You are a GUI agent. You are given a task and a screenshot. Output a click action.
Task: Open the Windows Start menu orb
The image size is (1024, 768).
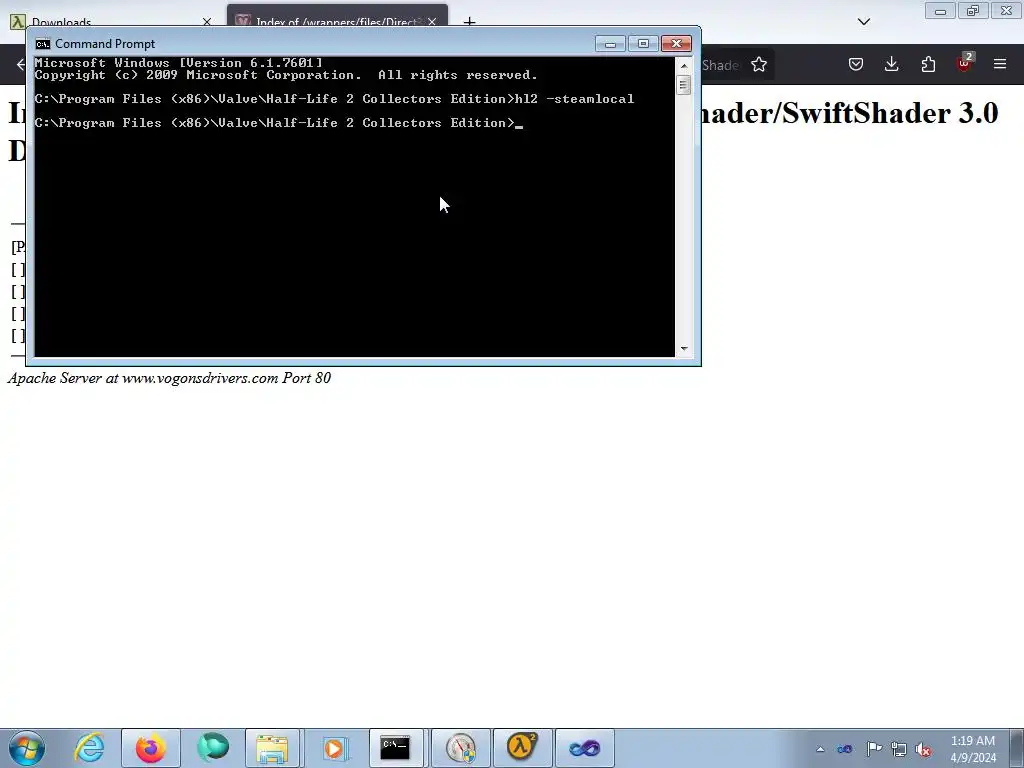point(27,748)
